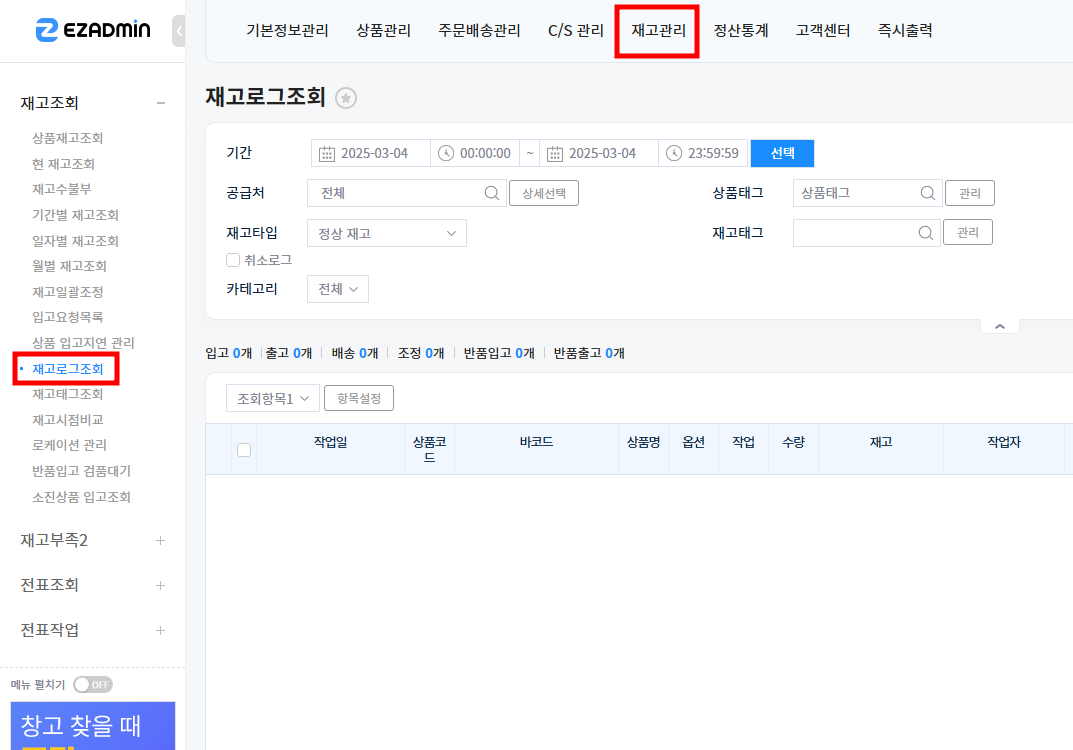The image size is (1073, 750).
Task: Open the start date calendar icon
Action: [x=326, y=153]
